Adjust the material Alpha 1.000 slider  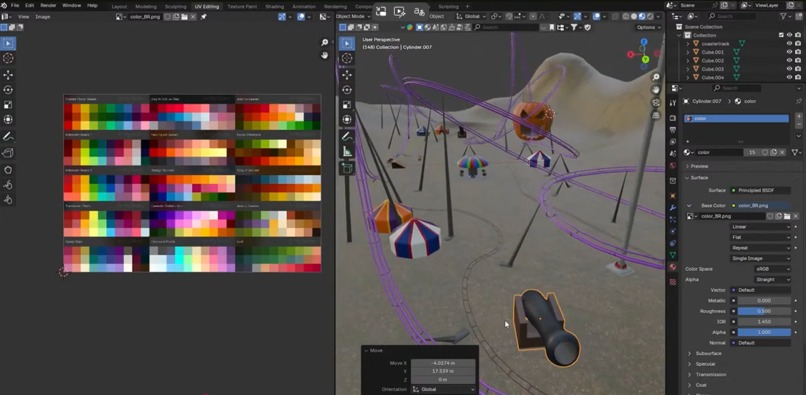pyautogui.click(x=764, y=332)
